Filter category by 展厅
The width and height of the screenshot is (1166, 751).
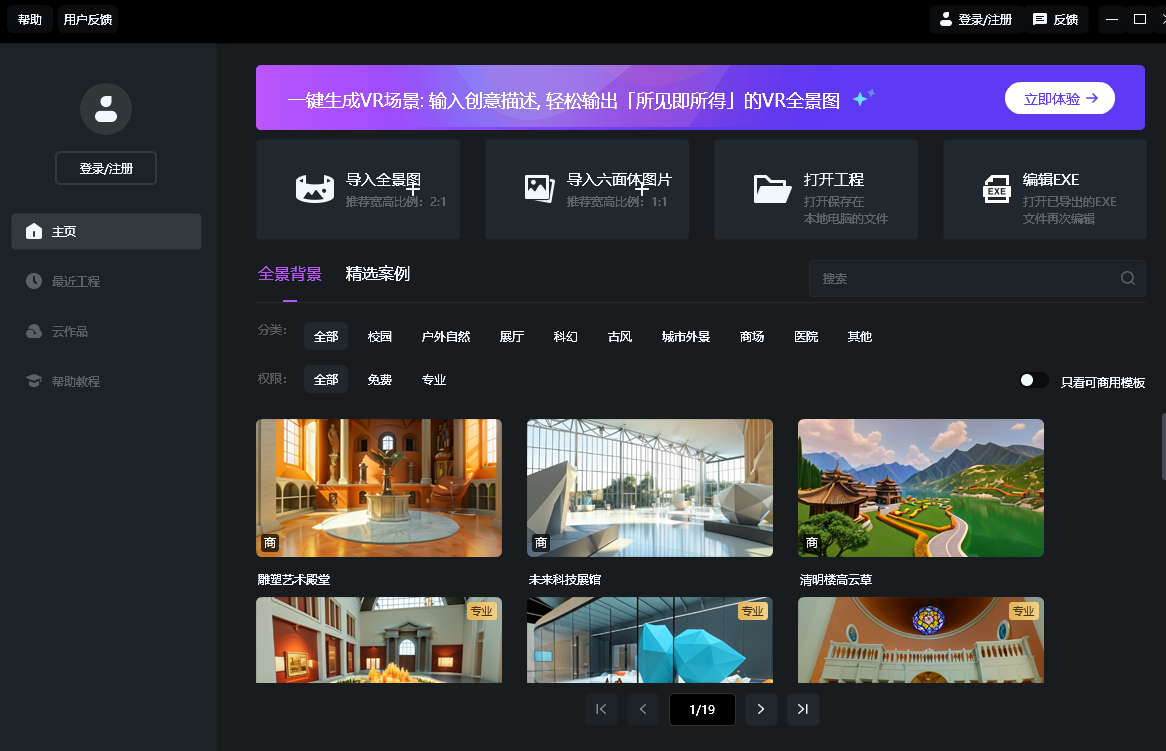click(512, 337)
